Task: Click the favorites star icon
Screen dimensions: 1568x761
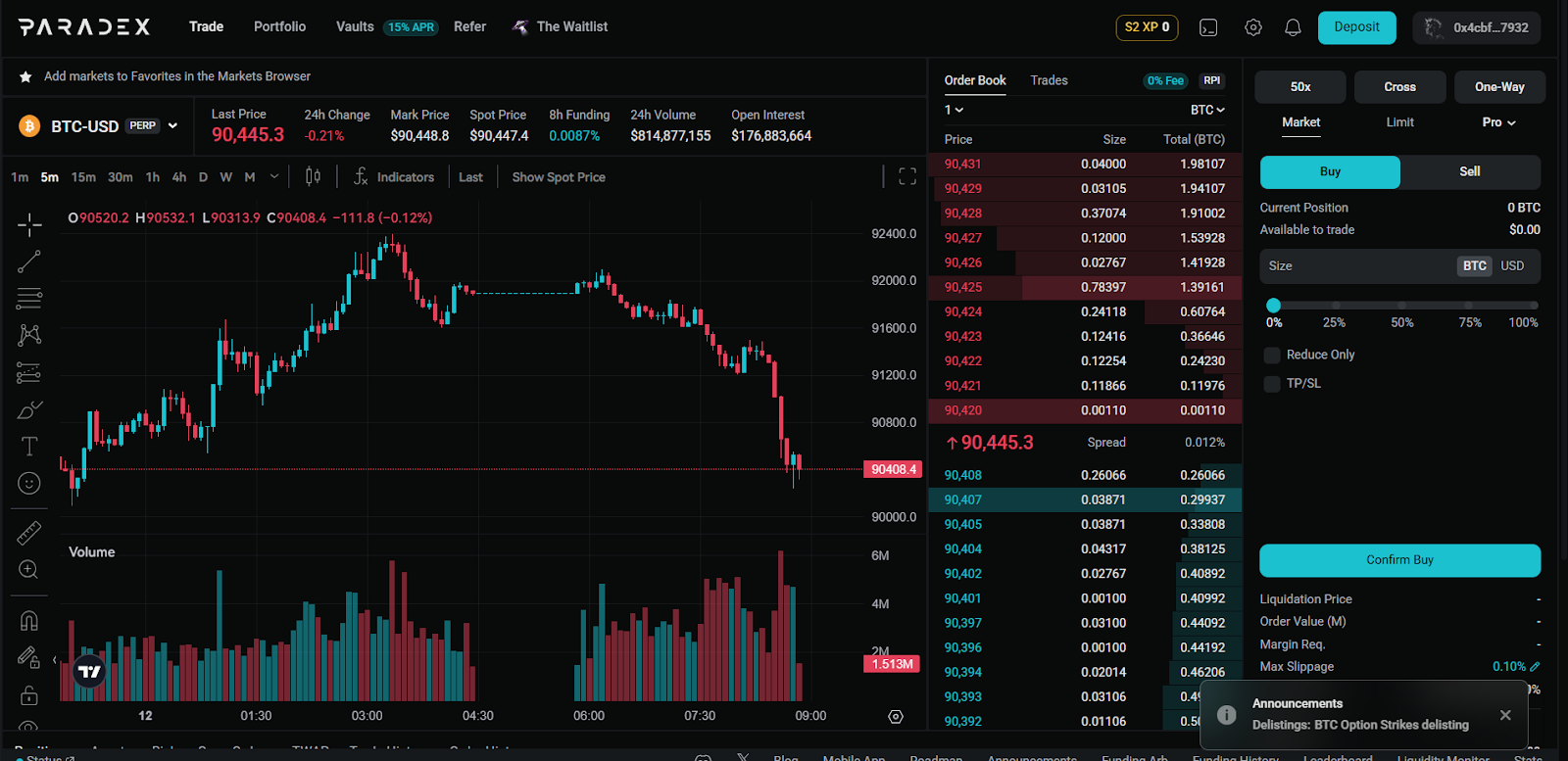Action: 25,76
